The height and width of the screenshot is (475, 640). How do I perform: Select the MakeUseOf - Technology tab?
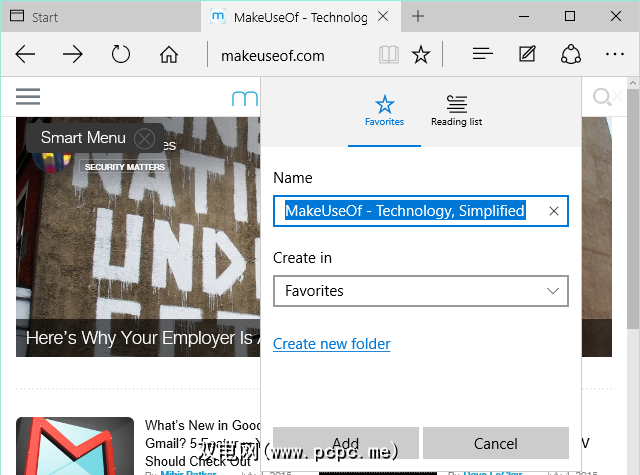click(x=300, y=17)
